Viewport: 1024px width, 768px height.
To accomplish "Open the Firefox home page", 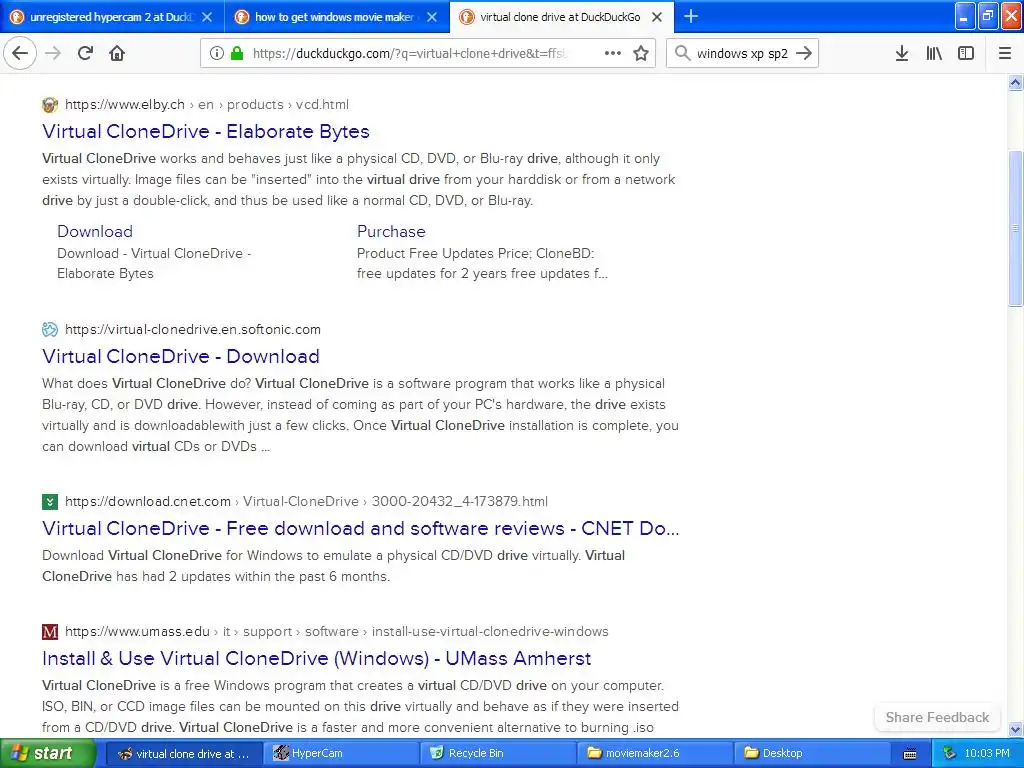I will click(117, 53).
